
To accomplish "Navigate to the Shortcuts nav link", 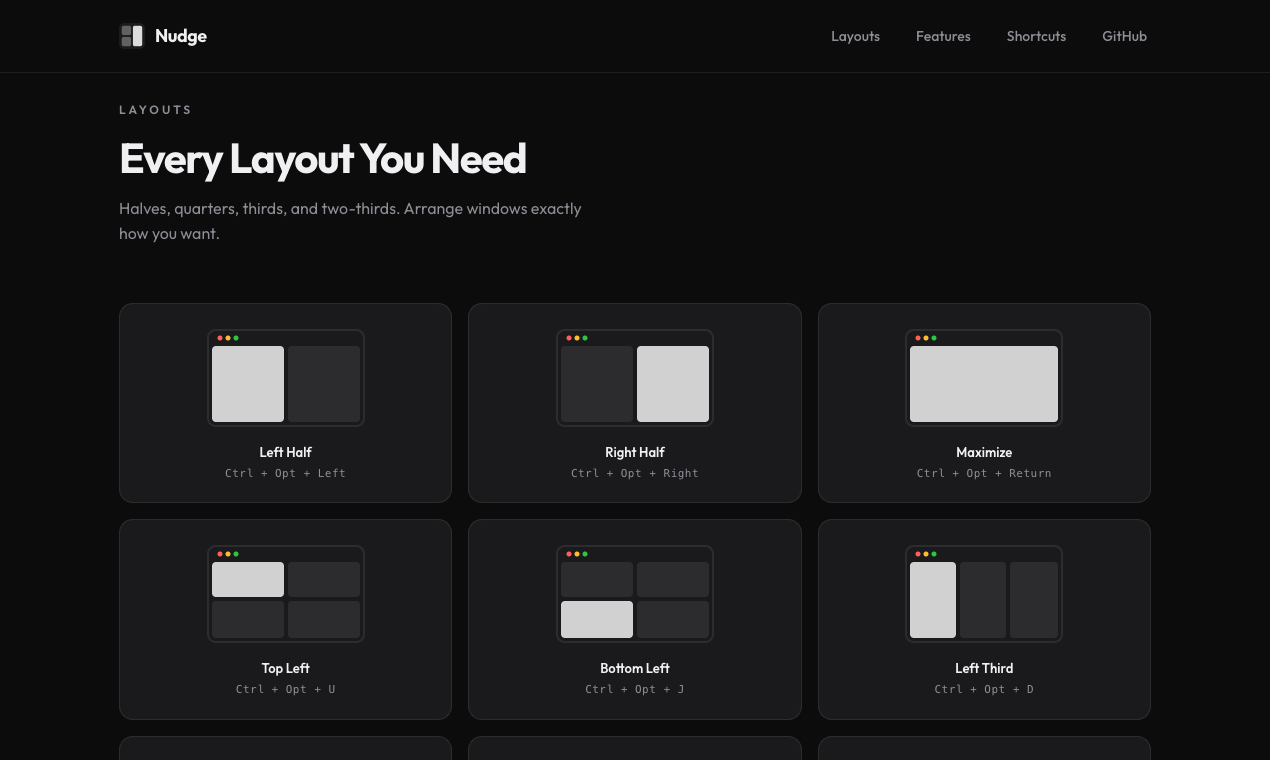I will [1036, 36].
